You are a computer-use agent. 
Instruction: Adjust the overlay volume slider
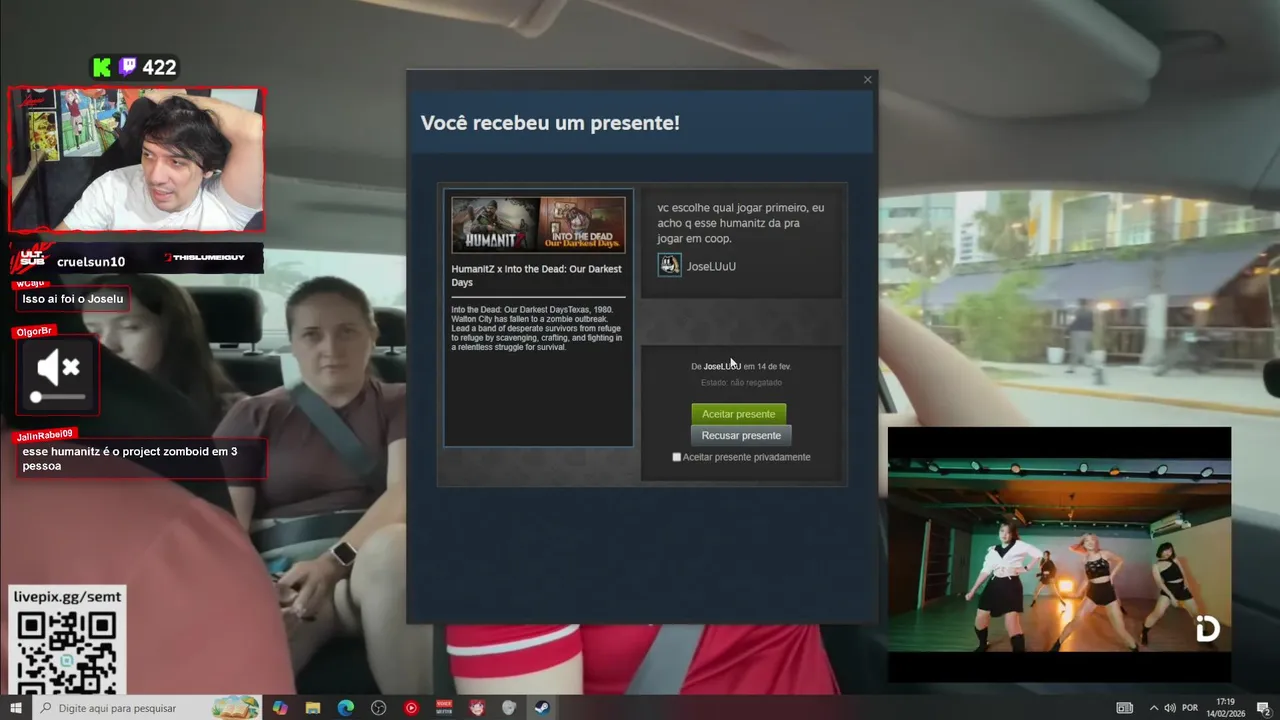pyautogui.click(x=59, y=397)
